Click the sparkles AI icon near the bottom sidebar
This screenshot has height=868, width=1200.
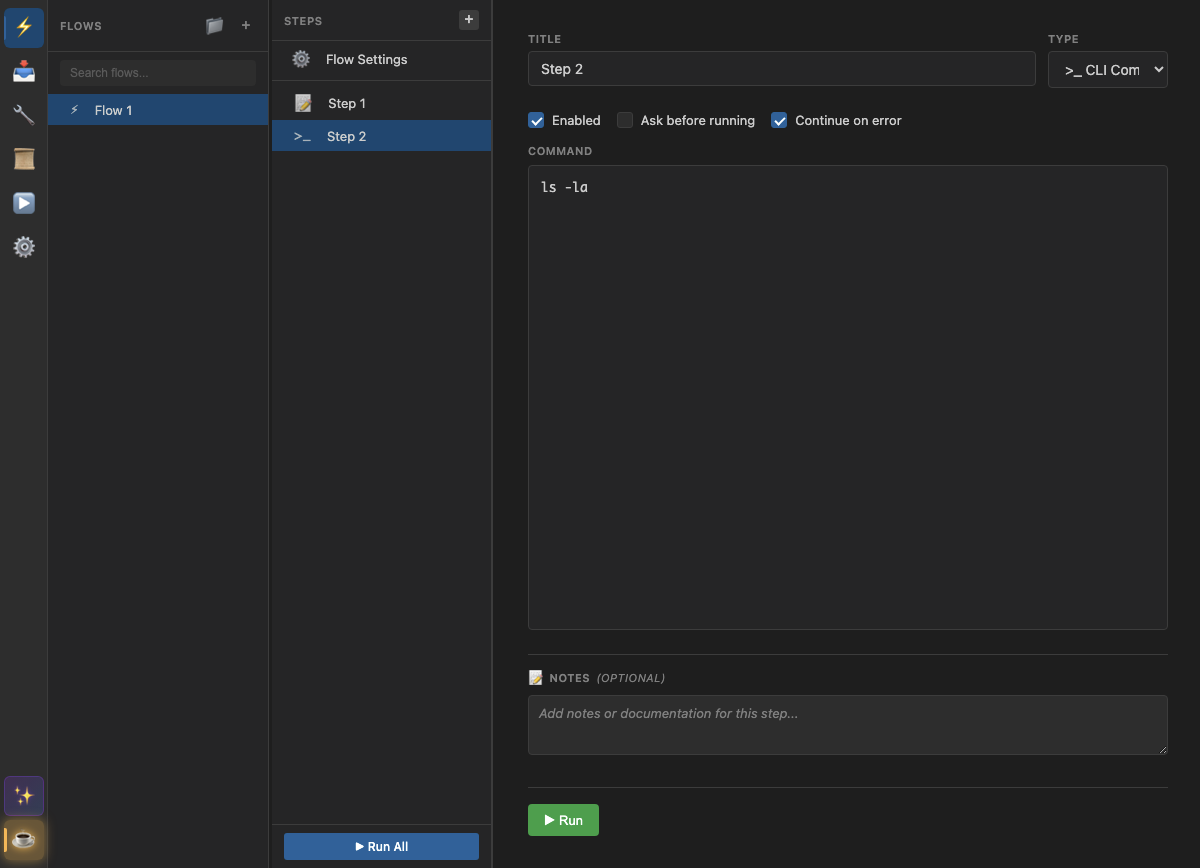23,795
